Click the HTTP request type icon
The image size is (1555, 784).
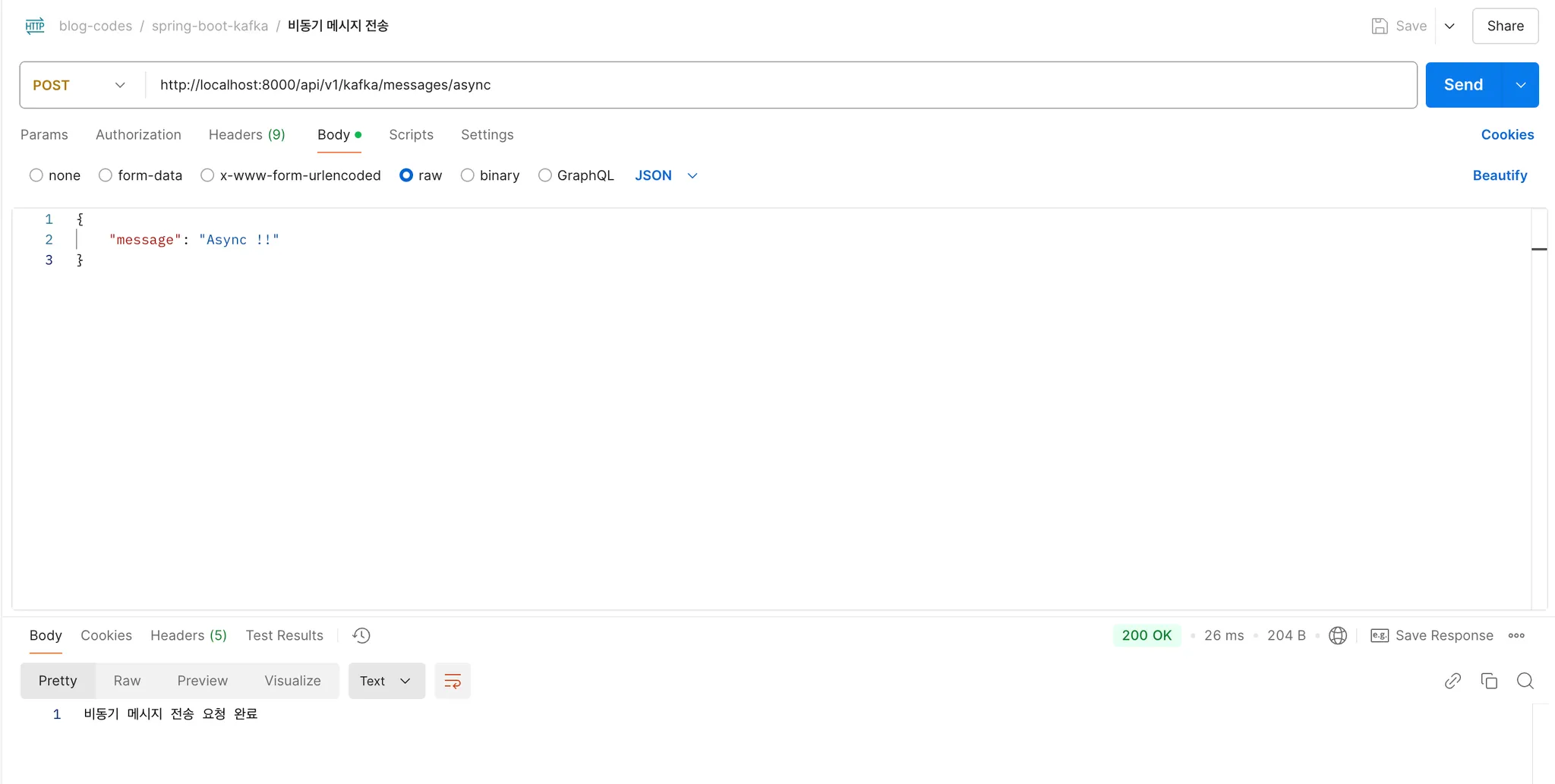(x=35, y=26)
